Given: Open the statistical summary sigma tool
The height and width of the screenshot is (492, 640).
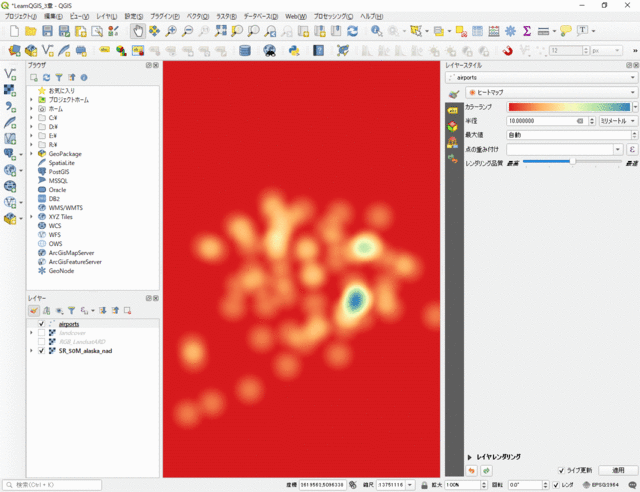Looking at the screenshot, I should coord(526,31).
